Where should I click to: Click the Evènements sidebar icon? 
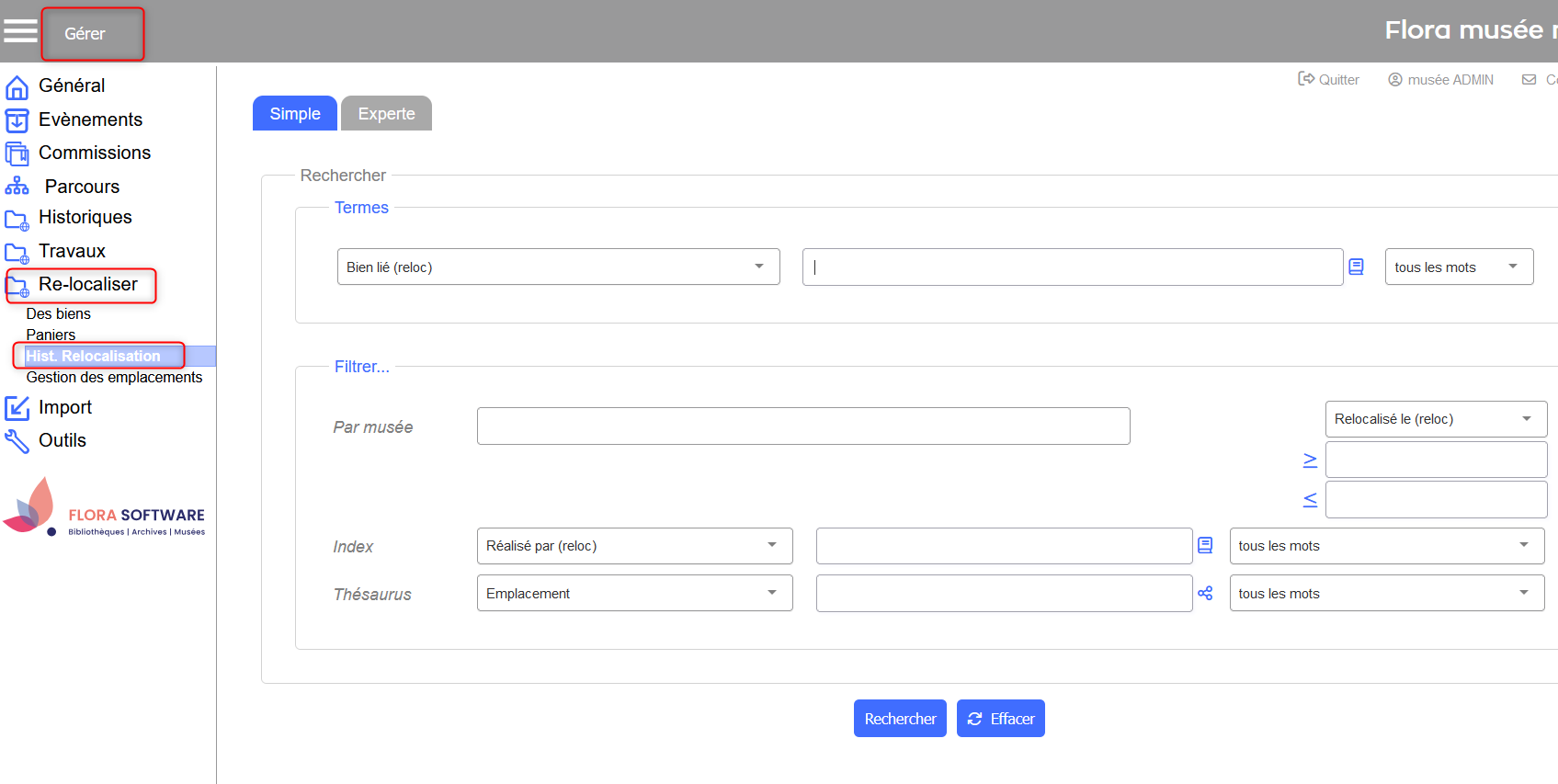tap(17, 120)
